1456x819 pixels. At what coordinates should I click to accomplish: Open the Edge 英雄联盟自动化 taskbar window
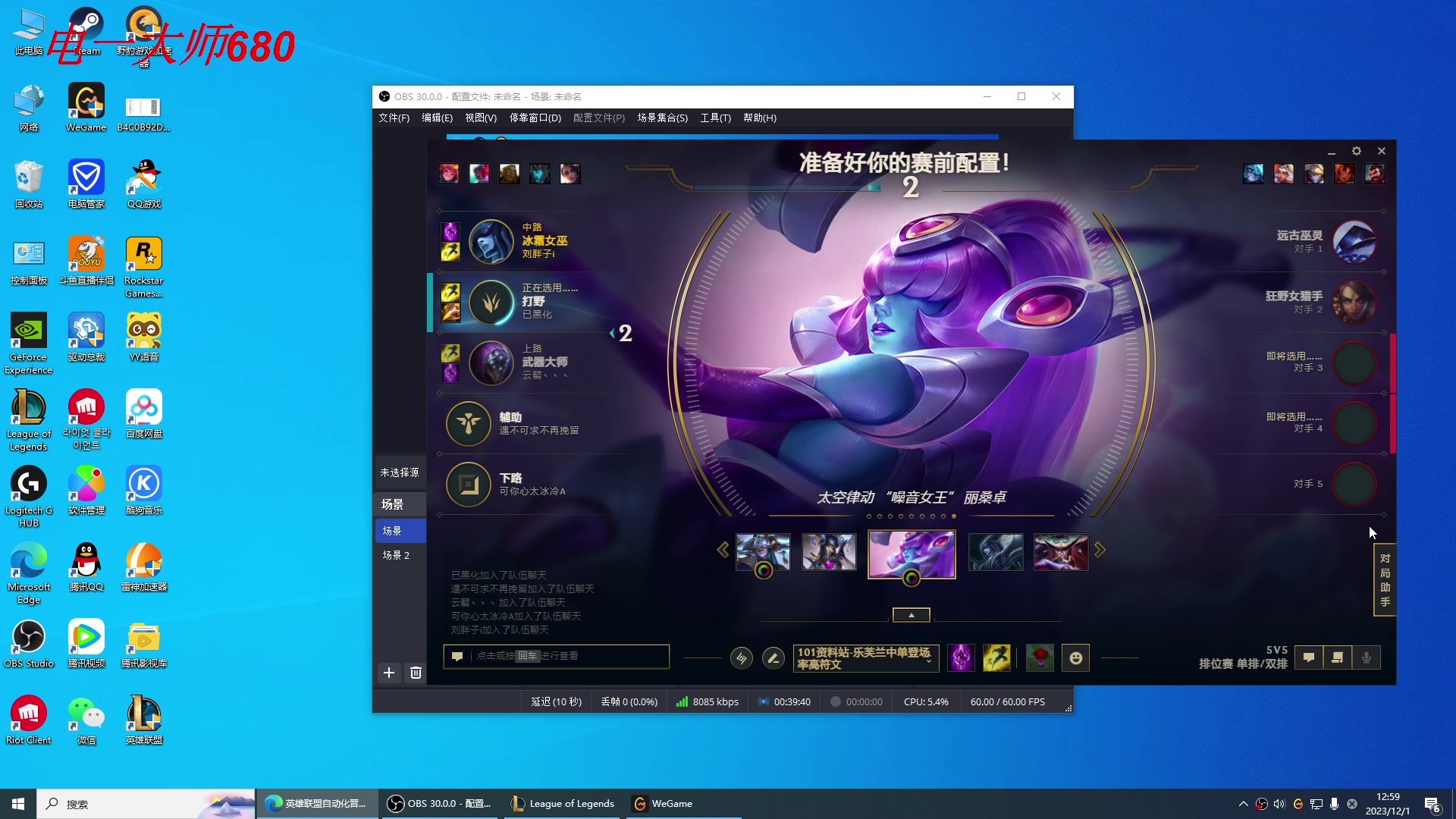pyautogui.click(x=316, y=804)
